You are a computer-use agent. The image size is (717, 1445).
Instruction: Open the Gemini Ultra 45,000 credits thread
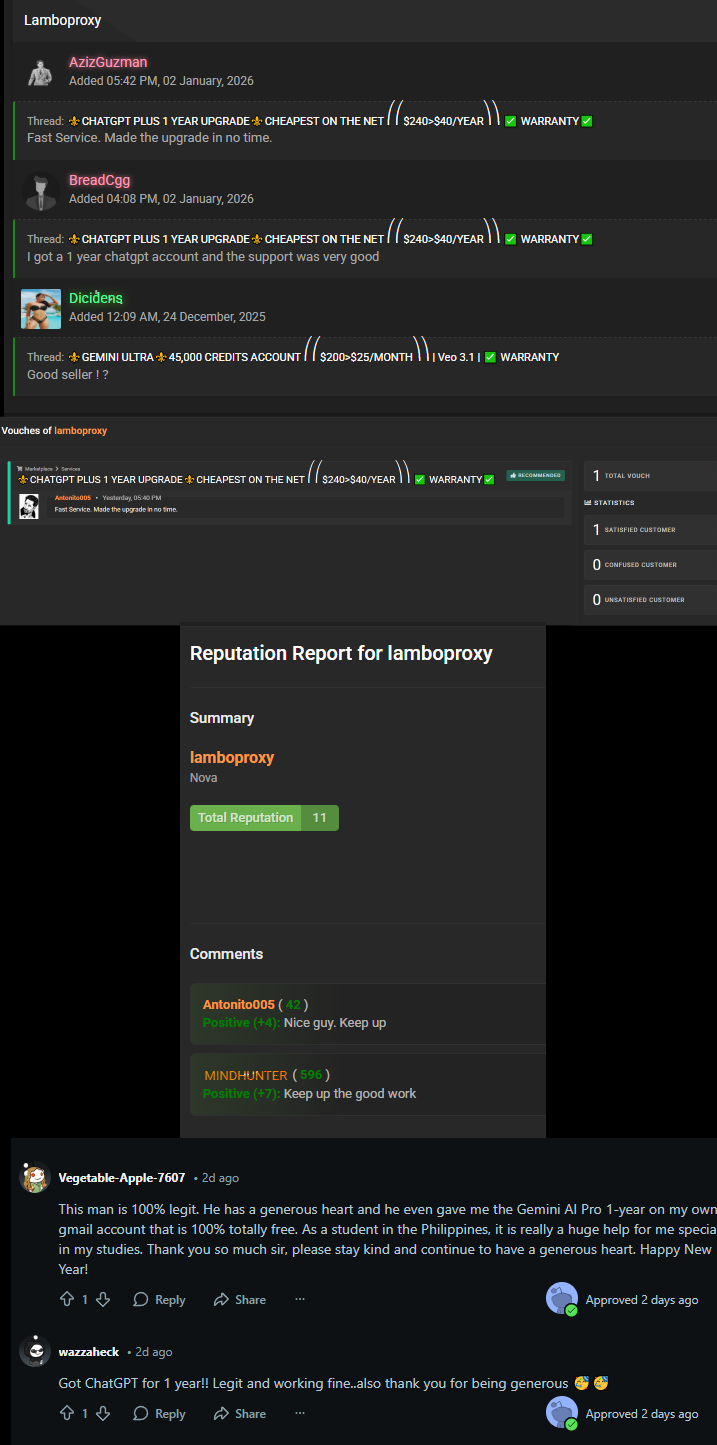coord(313,357)
